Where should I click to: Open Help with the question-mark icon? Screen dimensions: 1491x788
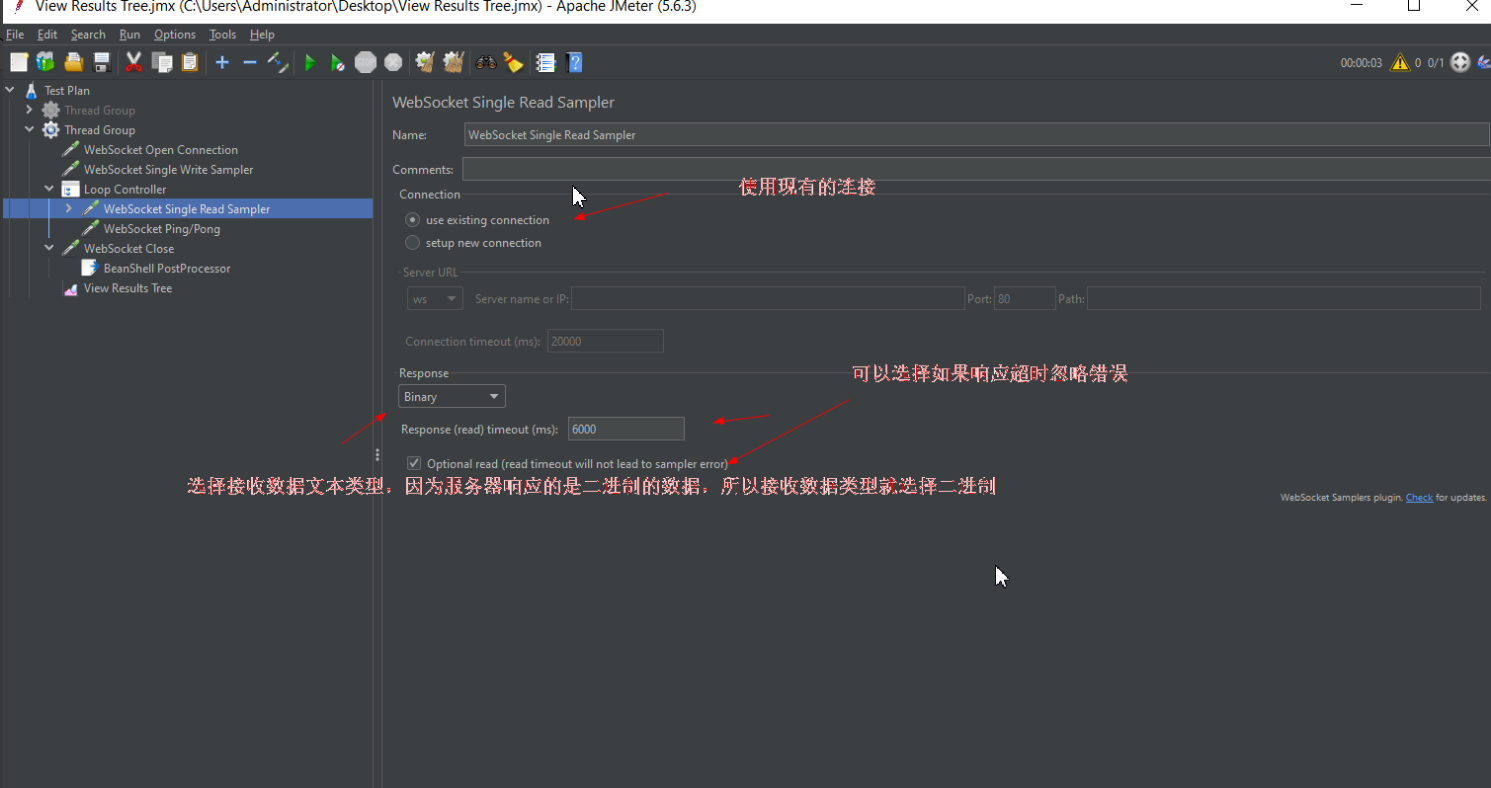574,62
